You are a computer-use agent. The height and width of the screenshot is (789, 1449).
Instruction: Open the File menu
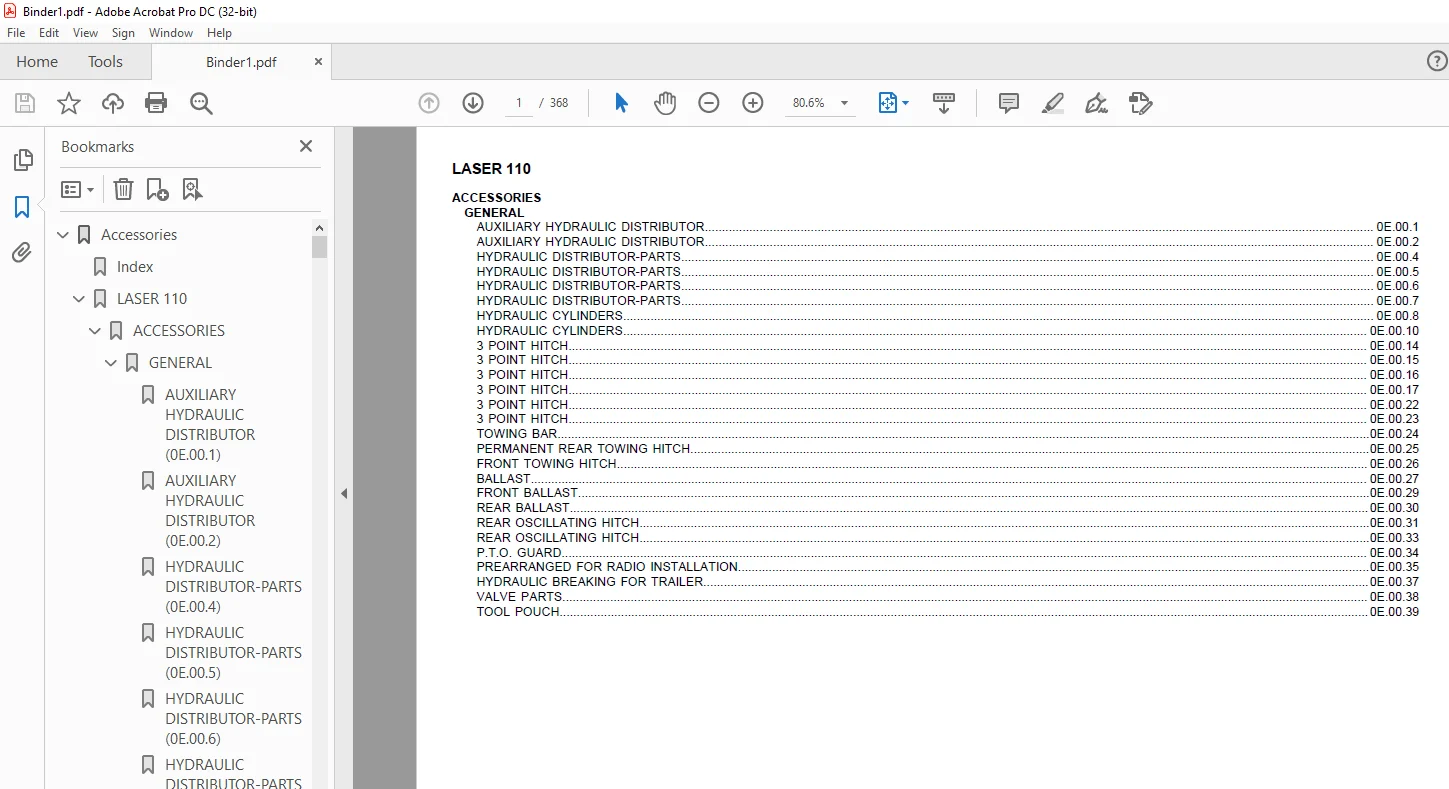coord(16,33)
